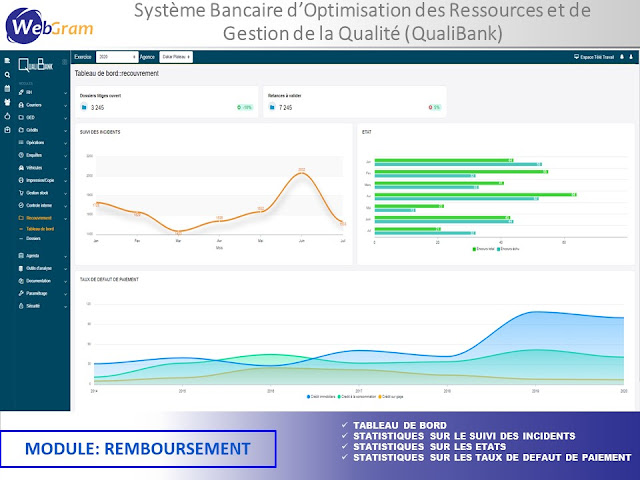Expand the Outils d'analyse chevron
The image size is (640, 480).
[x=65, y=269]
